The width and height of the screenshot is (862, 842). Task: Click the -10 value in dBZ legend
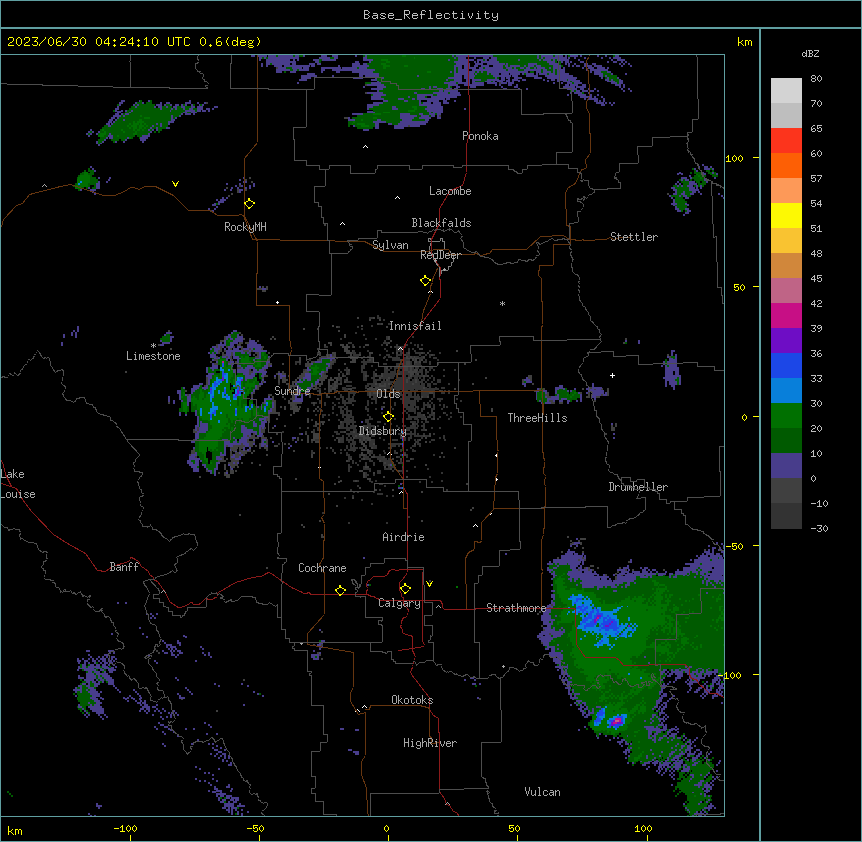[x=819, y=503]
